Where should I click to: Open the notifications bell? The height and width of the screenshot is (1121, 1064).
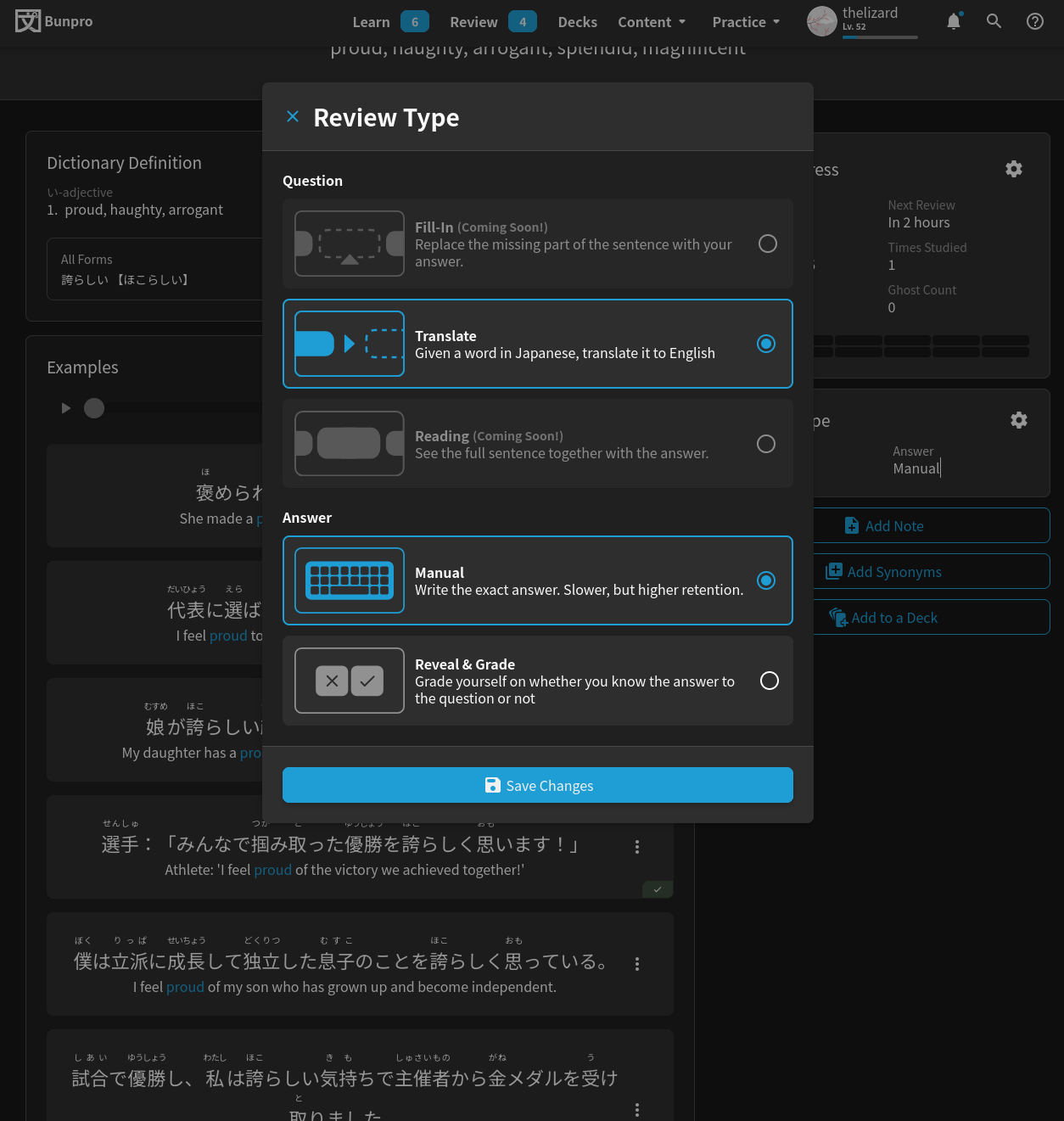(x=954, y=22)
